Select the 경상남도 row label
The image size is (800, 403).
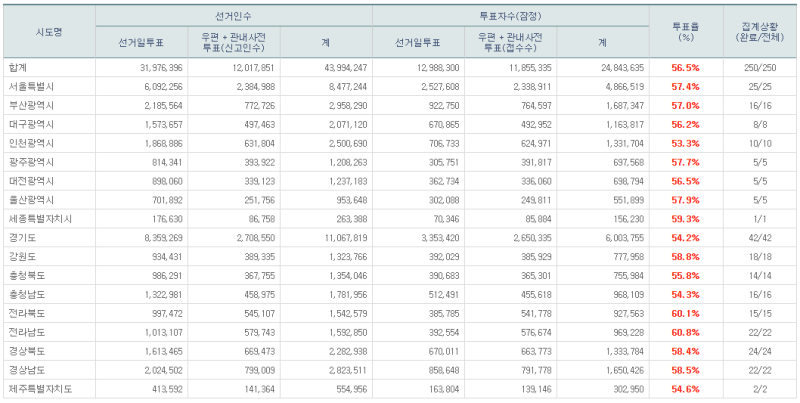pyautogui.click(x=26, y=370)
